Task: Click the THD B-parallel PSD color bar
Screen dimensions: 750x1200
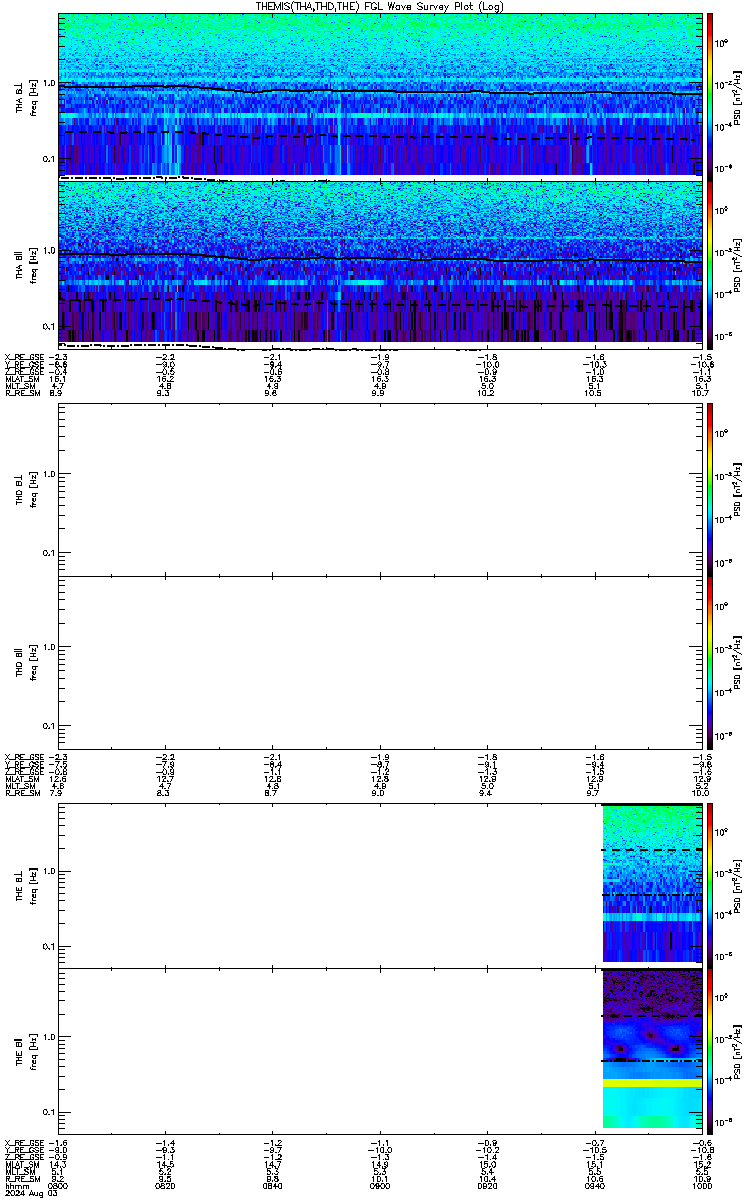Action: [x=711, y=662]
